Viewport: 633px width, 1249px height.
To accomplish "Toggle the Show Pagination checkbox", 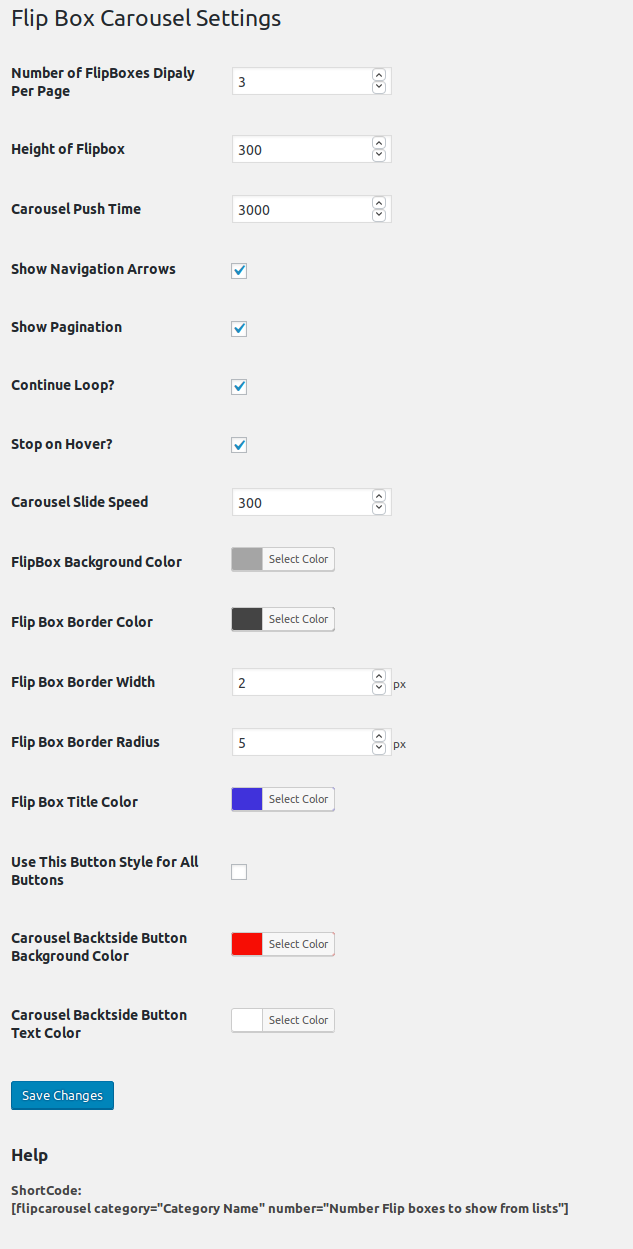I will 239,329.
